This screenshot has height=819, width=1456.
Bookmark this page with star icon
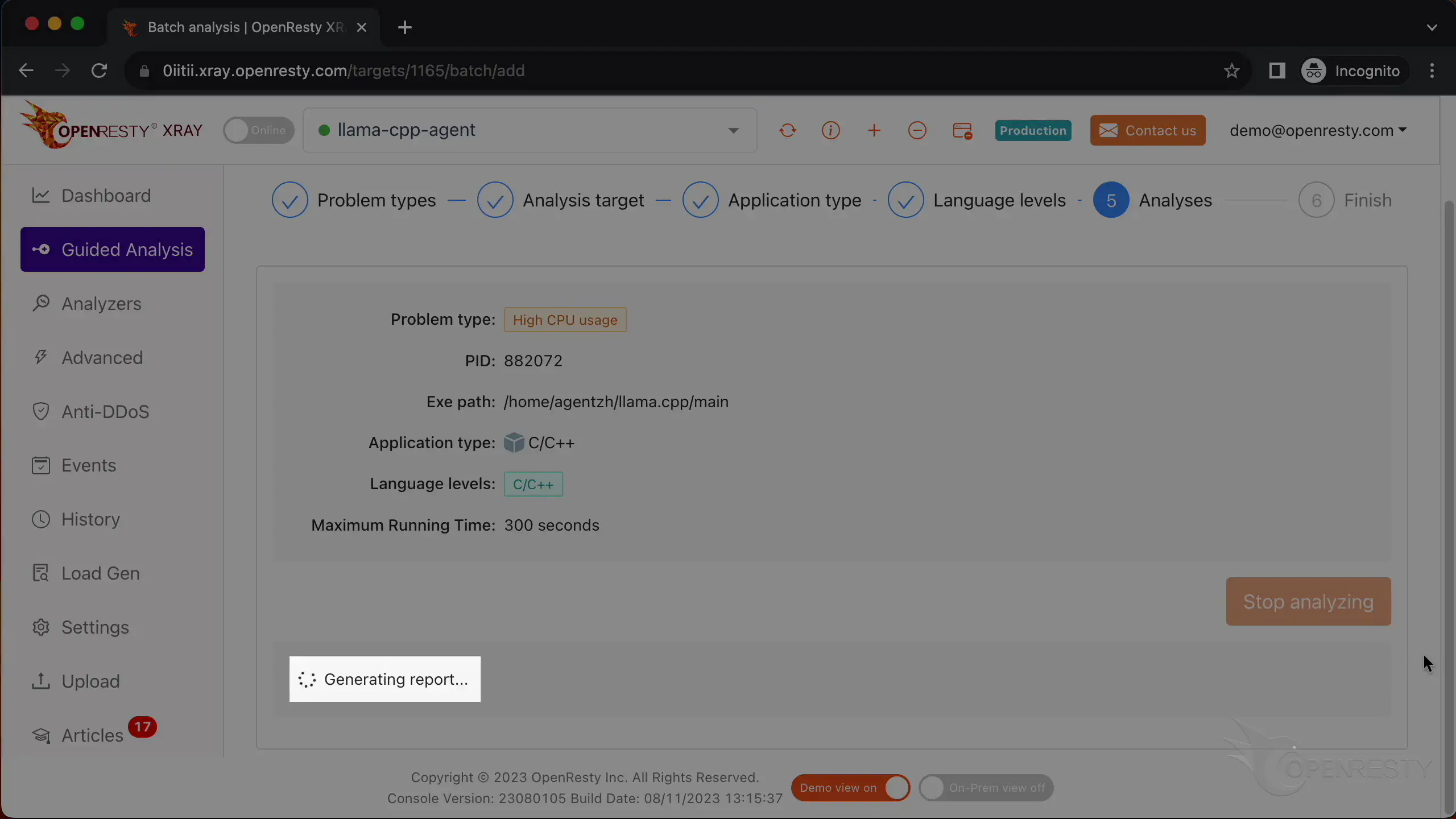pos(1231,71)
